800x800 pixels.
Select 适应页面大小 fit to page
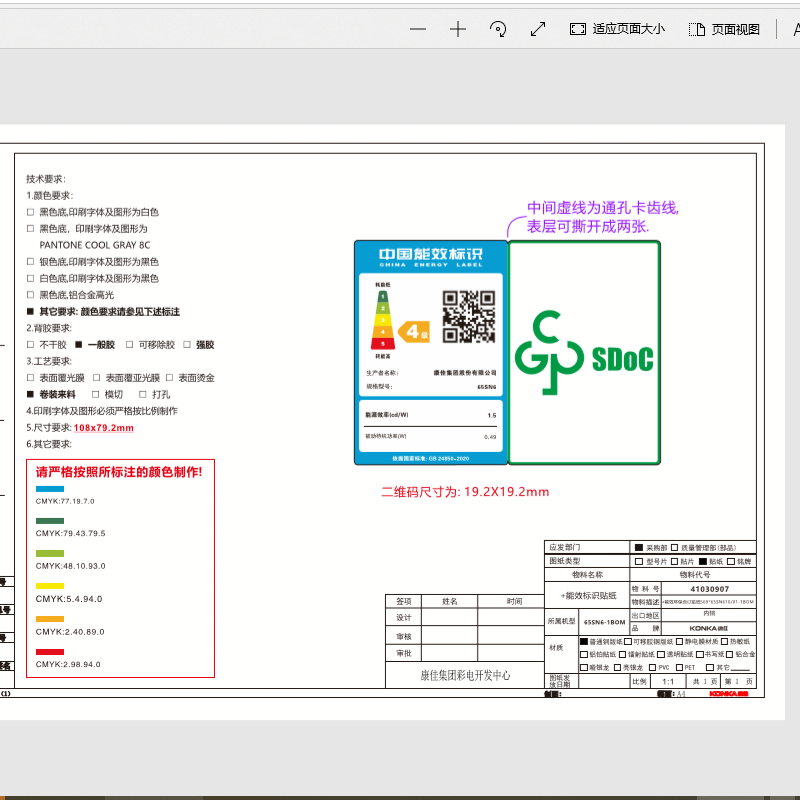tap(617, 29)
